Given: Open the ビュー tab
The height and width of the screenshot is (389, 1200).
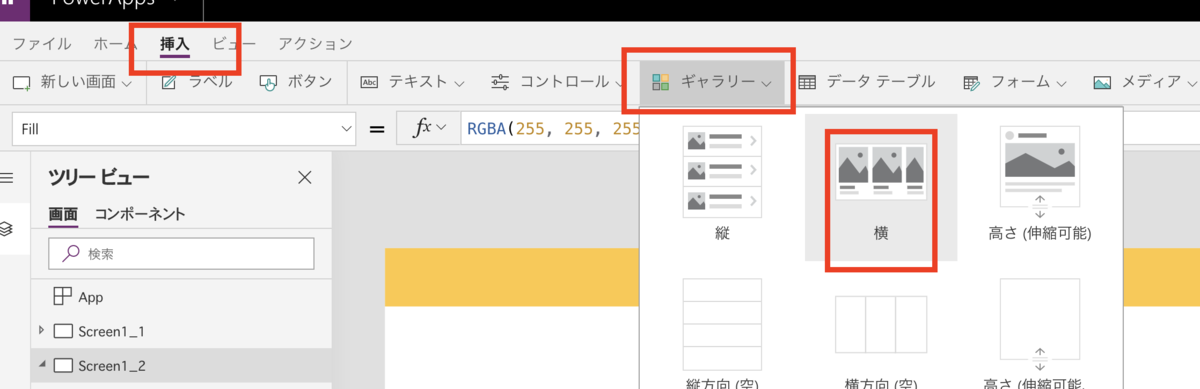Looking at the screenshot, I should [x=234, y=44].
